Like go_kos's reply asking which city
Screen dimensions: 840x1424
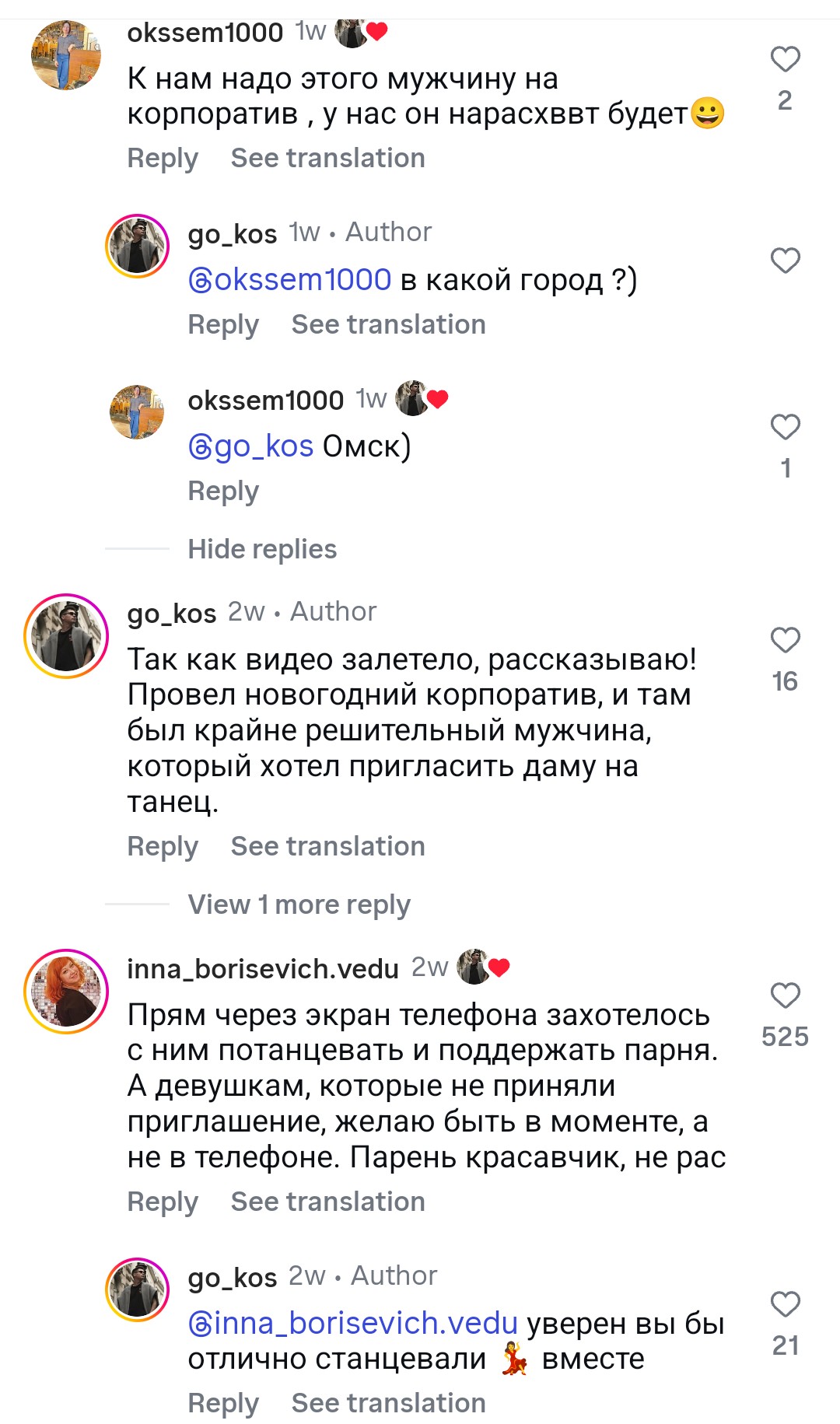[785, 261]
